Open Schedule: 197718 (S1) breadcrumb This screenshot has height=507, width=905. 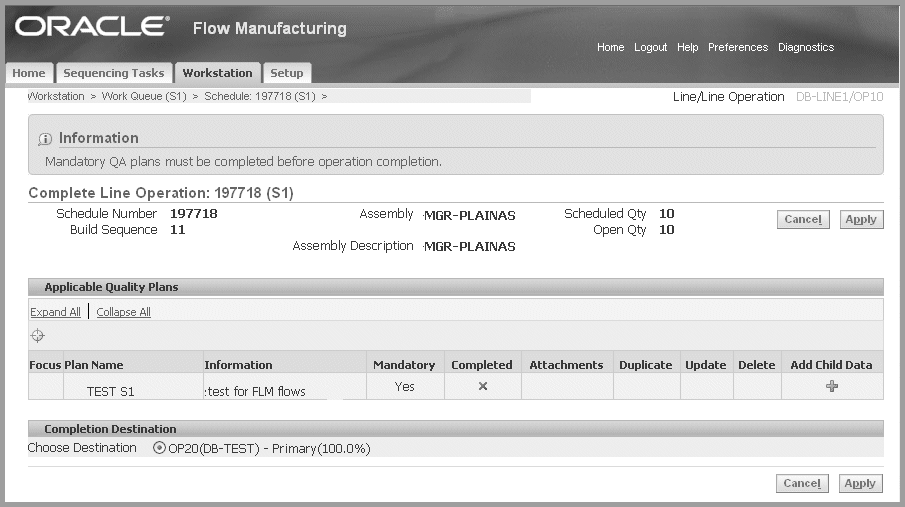pyautogui.click(x=260, y=96)
